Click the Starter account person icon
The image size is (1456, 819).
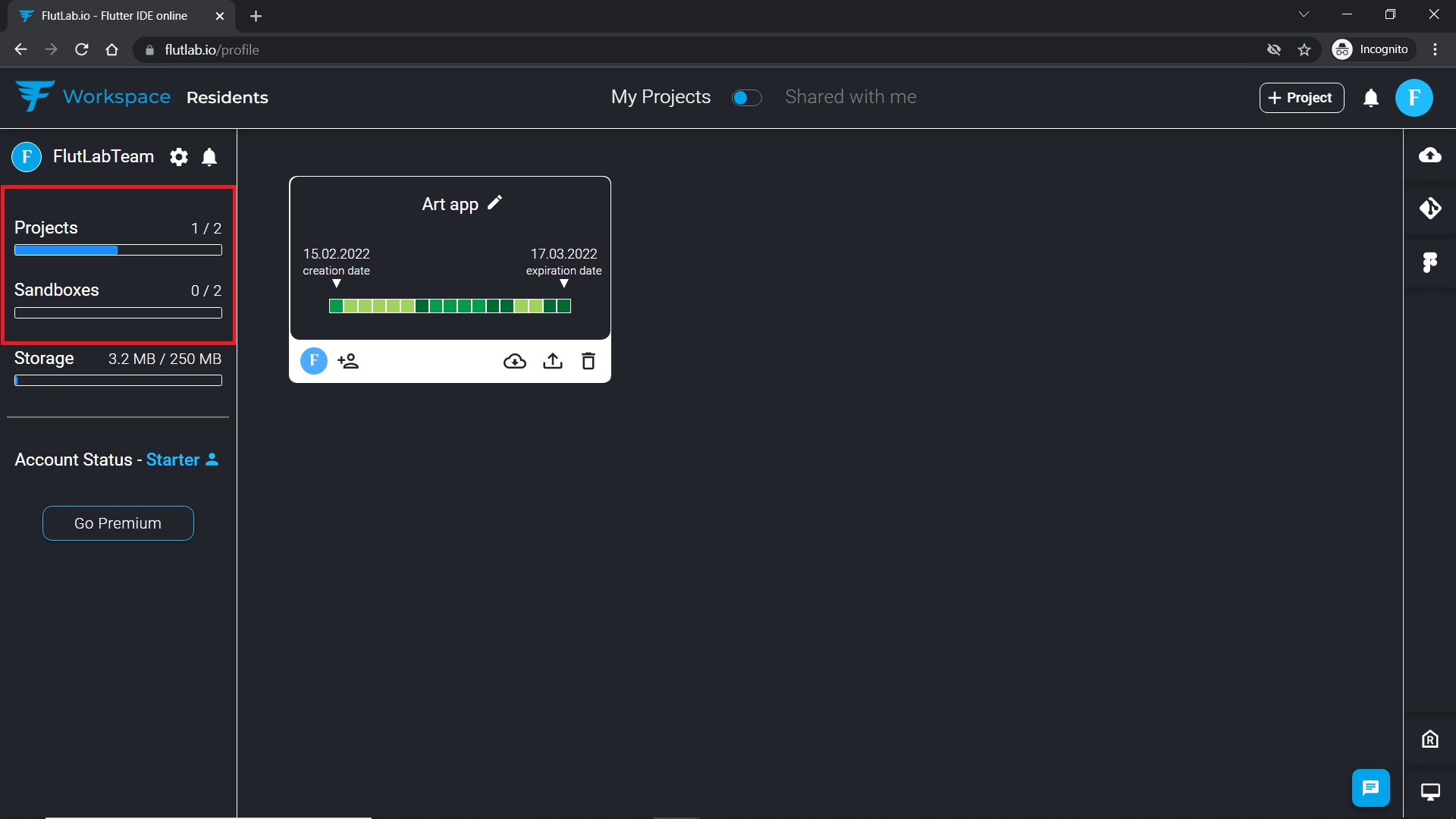tap(212, 460)
